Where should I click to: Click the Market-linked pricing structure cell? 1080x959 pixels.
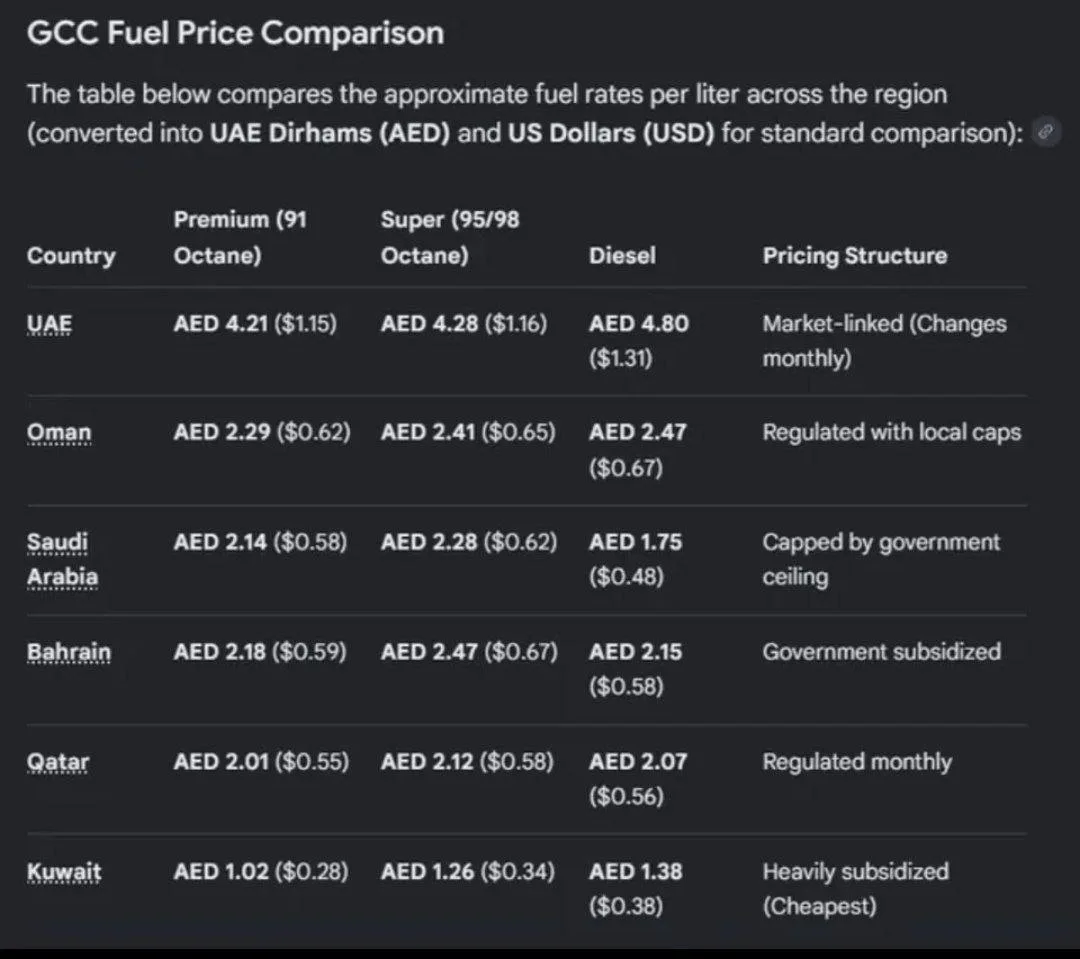point(884,340)
